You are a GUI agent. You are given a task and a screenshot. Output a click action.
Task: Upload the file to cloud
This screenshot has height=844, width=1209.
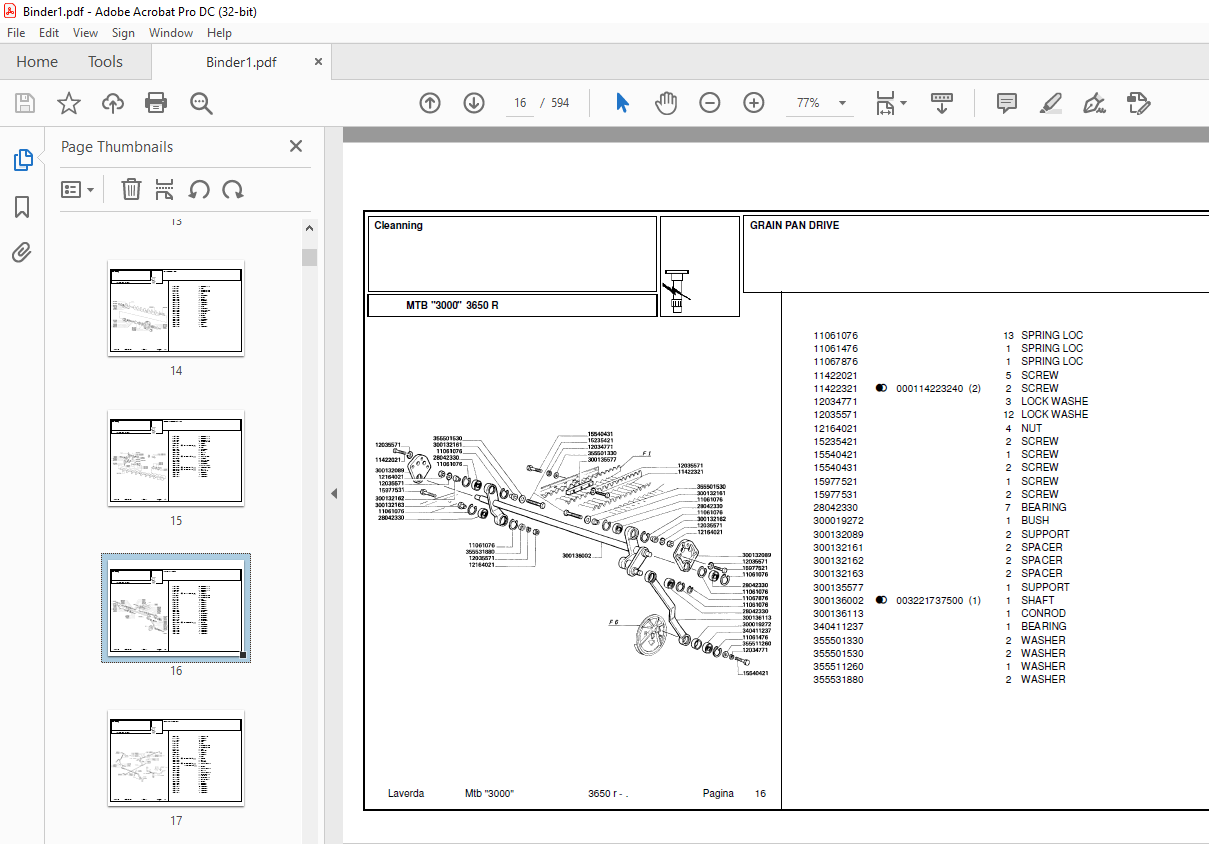113,103
